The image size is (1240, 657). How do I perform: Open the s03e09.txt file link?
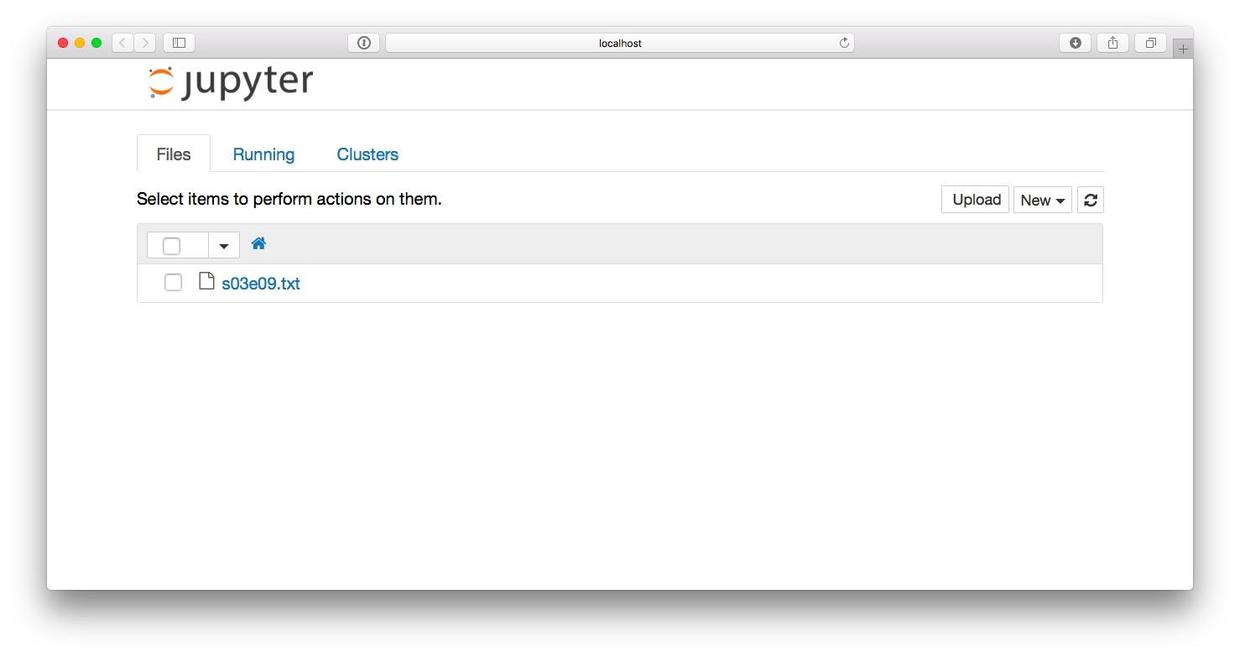click(261, 284)
